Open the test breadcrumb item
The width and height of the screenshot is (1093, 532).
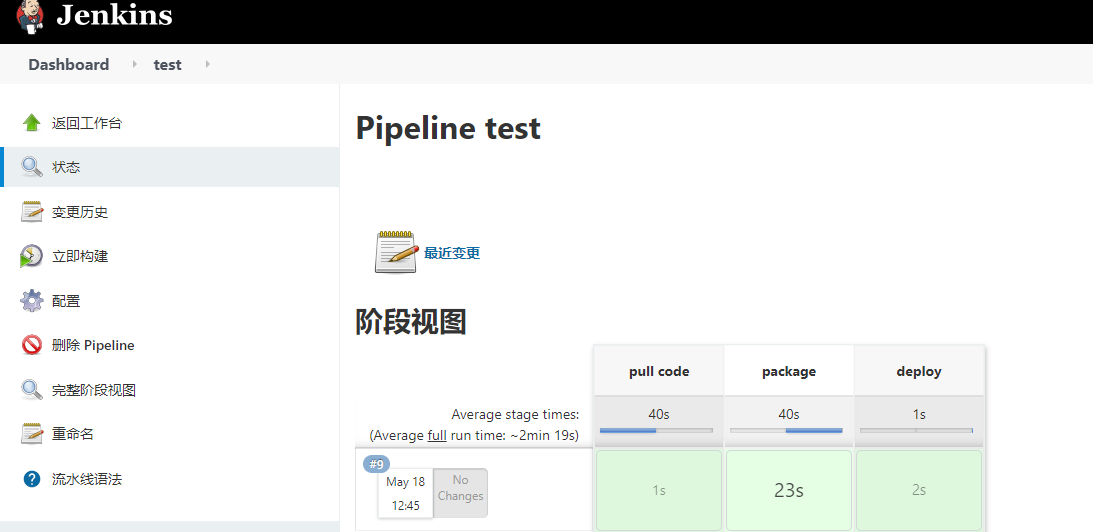pos(167,65)
